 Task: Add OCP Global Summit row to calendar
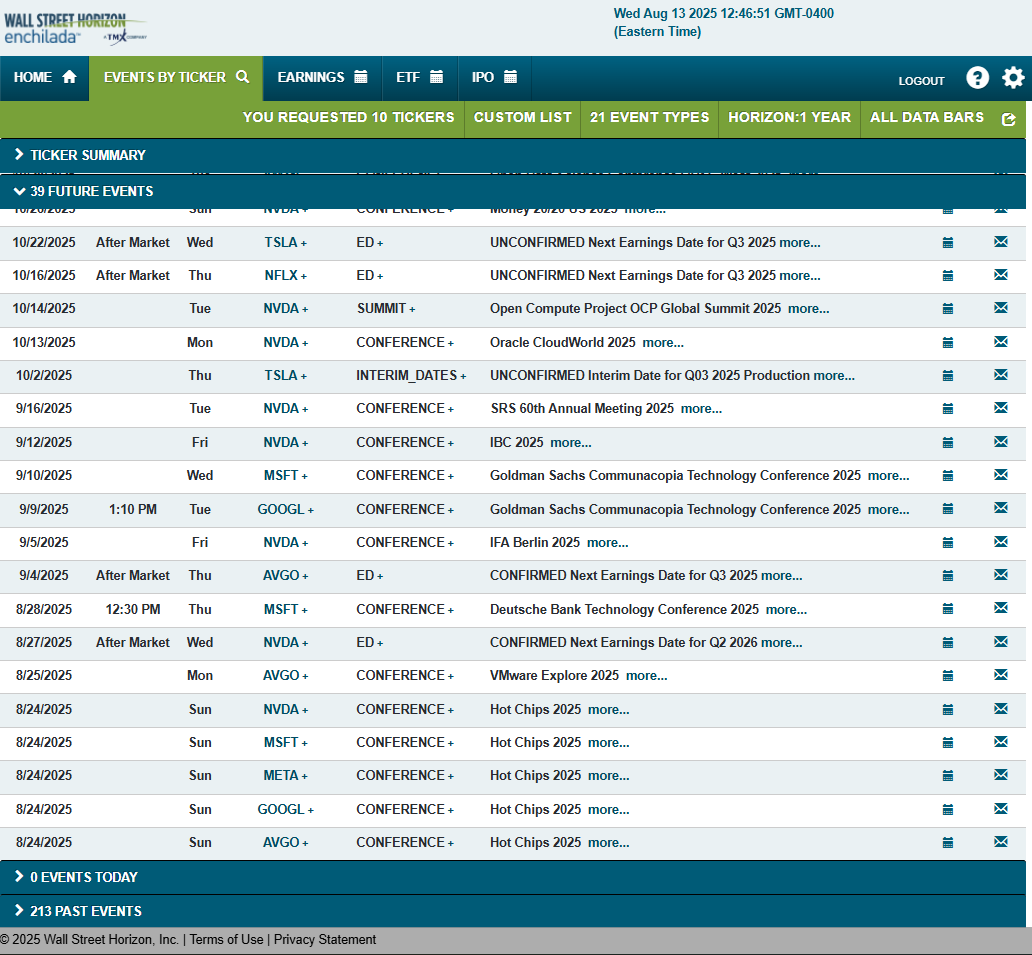coord(948,309)
